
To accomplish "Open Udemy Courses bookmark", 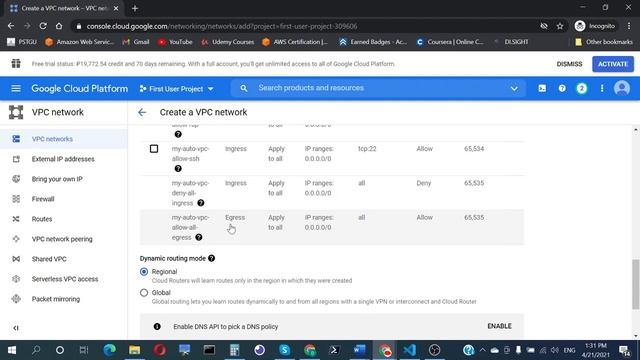I will coord(228,42).
